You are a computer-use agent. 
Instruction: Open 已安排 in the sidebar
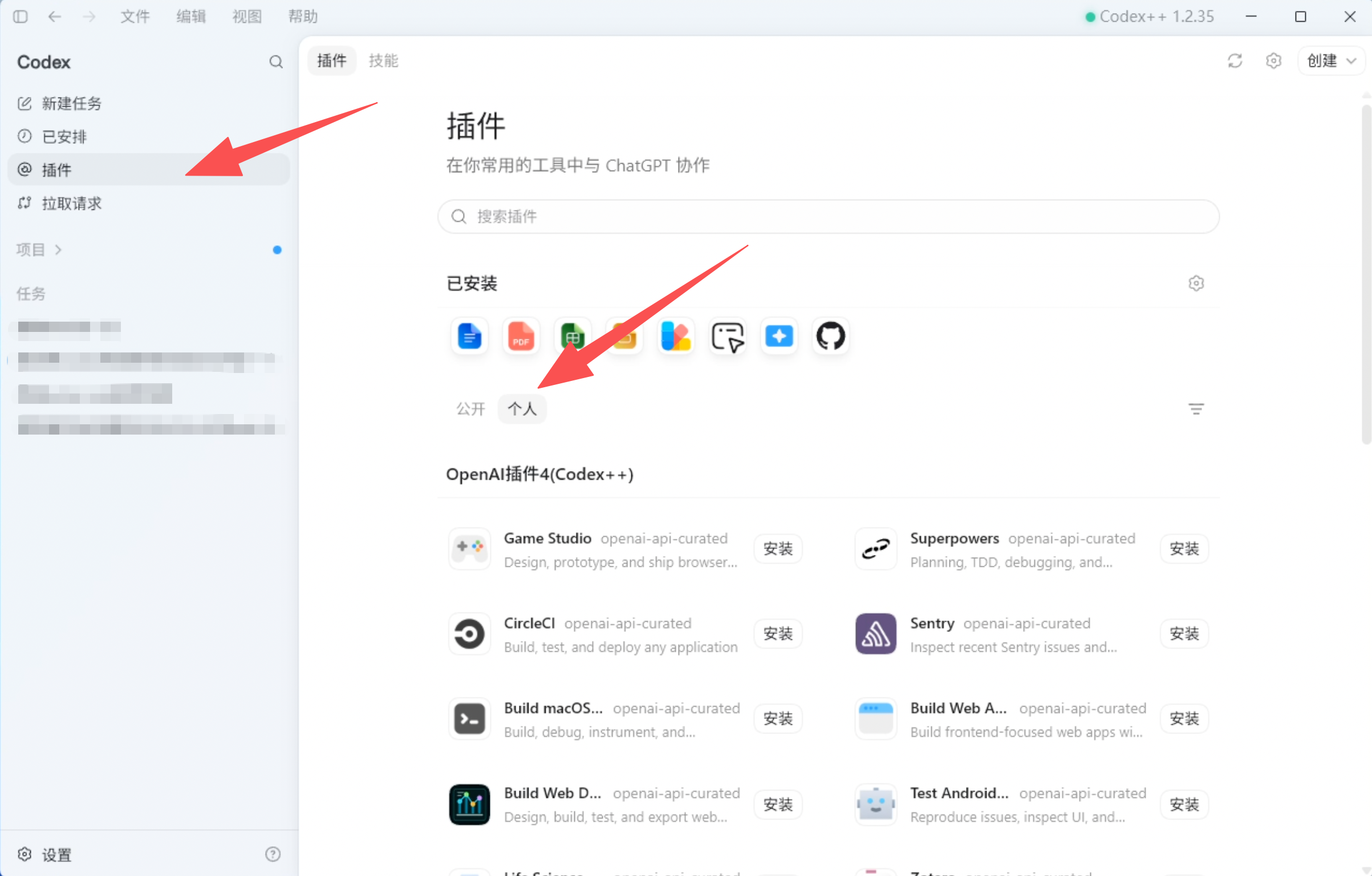[149, 137]
